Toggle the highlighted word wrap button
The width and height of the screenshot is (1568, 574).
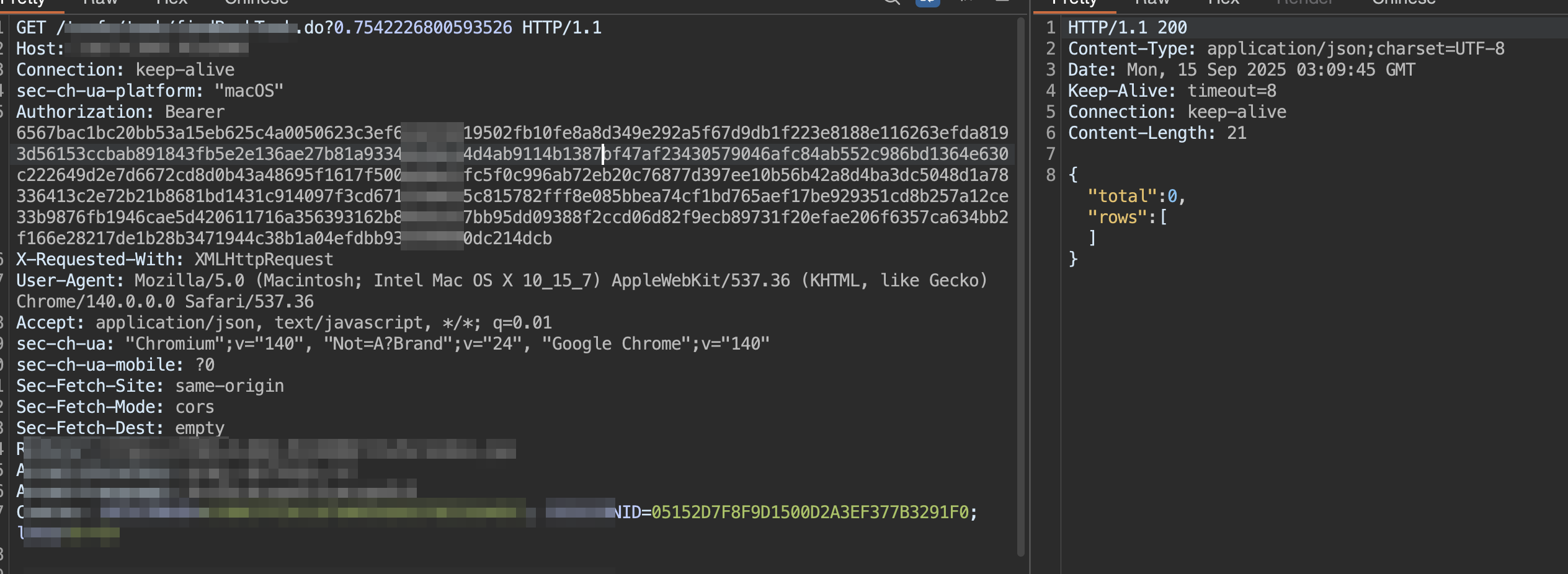(x=927, y=2)
